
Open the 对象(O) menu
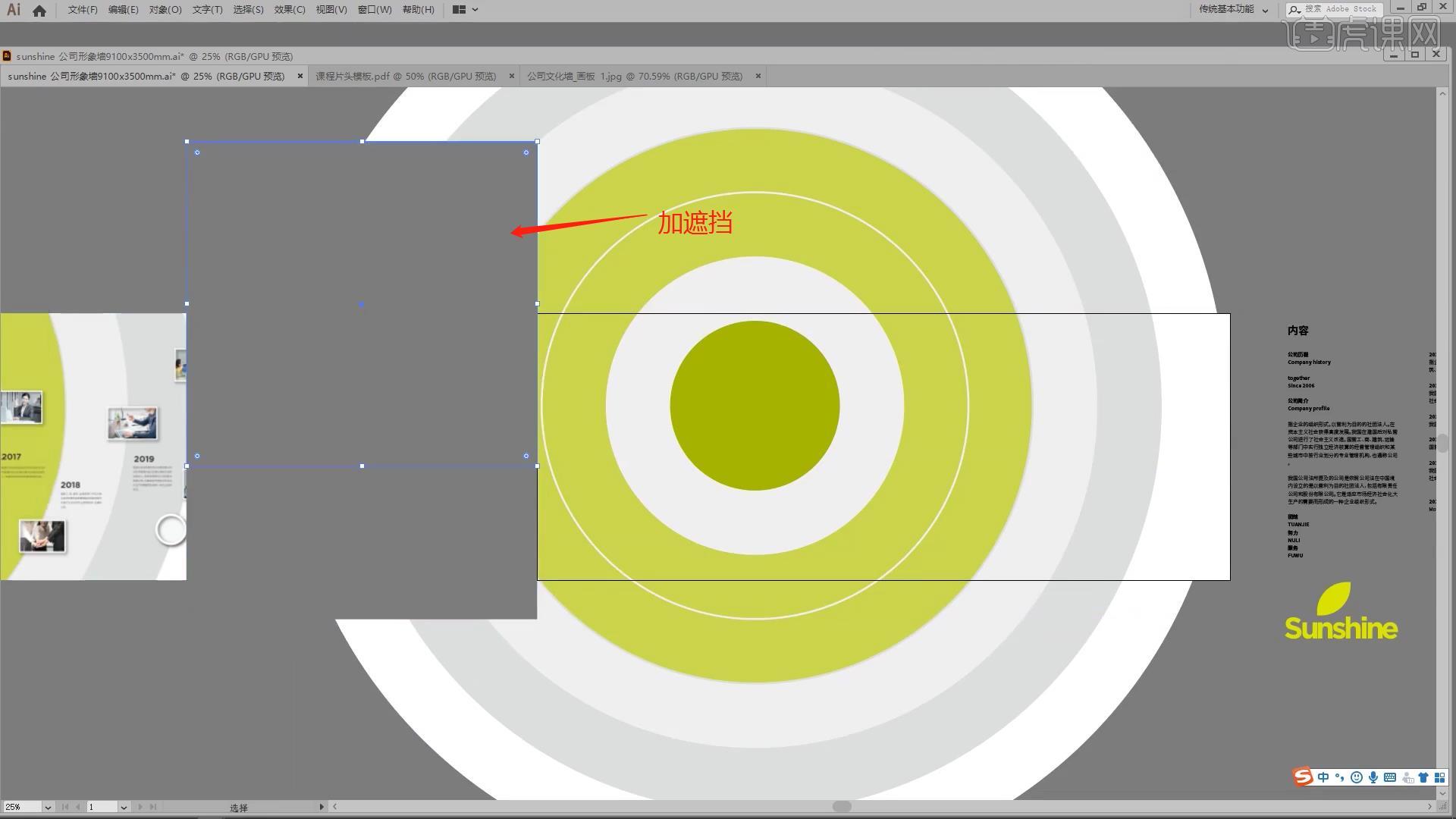(165, 10)
